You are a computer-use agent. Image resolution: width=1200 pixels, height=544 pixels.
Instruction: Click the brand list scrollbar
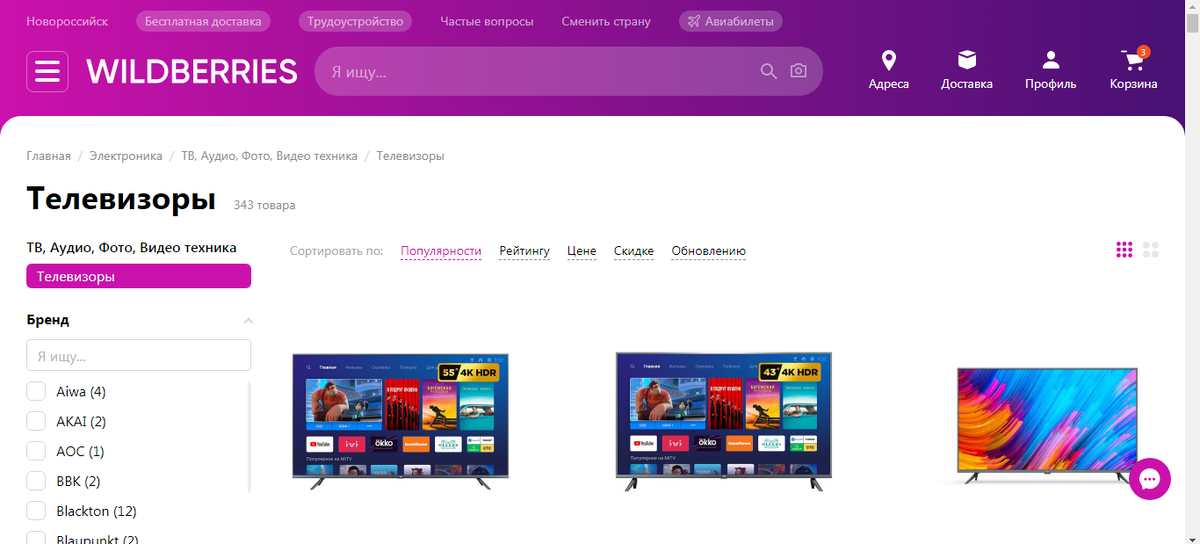(x=249, y=437)
